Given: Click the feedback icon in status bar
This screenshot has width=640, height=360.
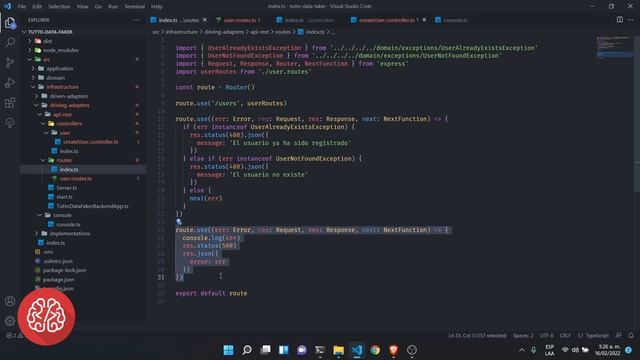Looking at the screenshot, I should (619, 335).
